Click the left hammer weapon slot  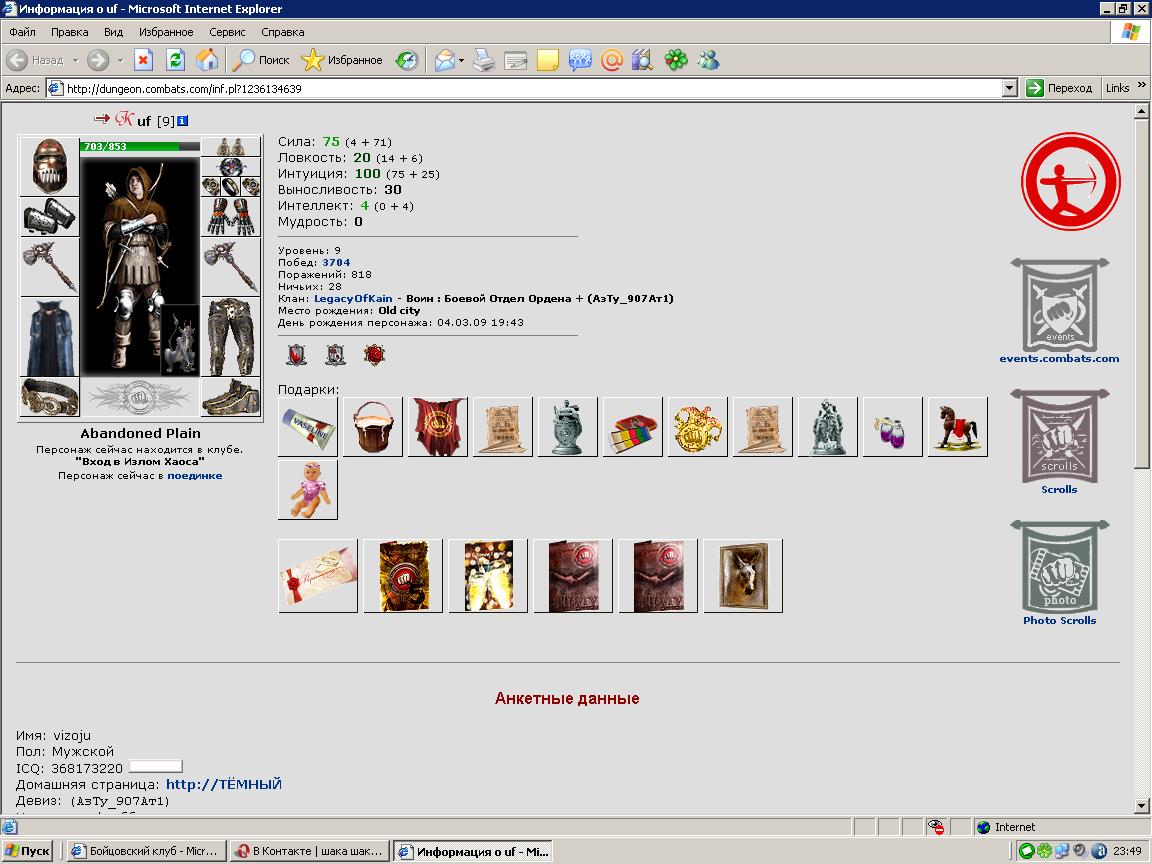click(50, 267)
